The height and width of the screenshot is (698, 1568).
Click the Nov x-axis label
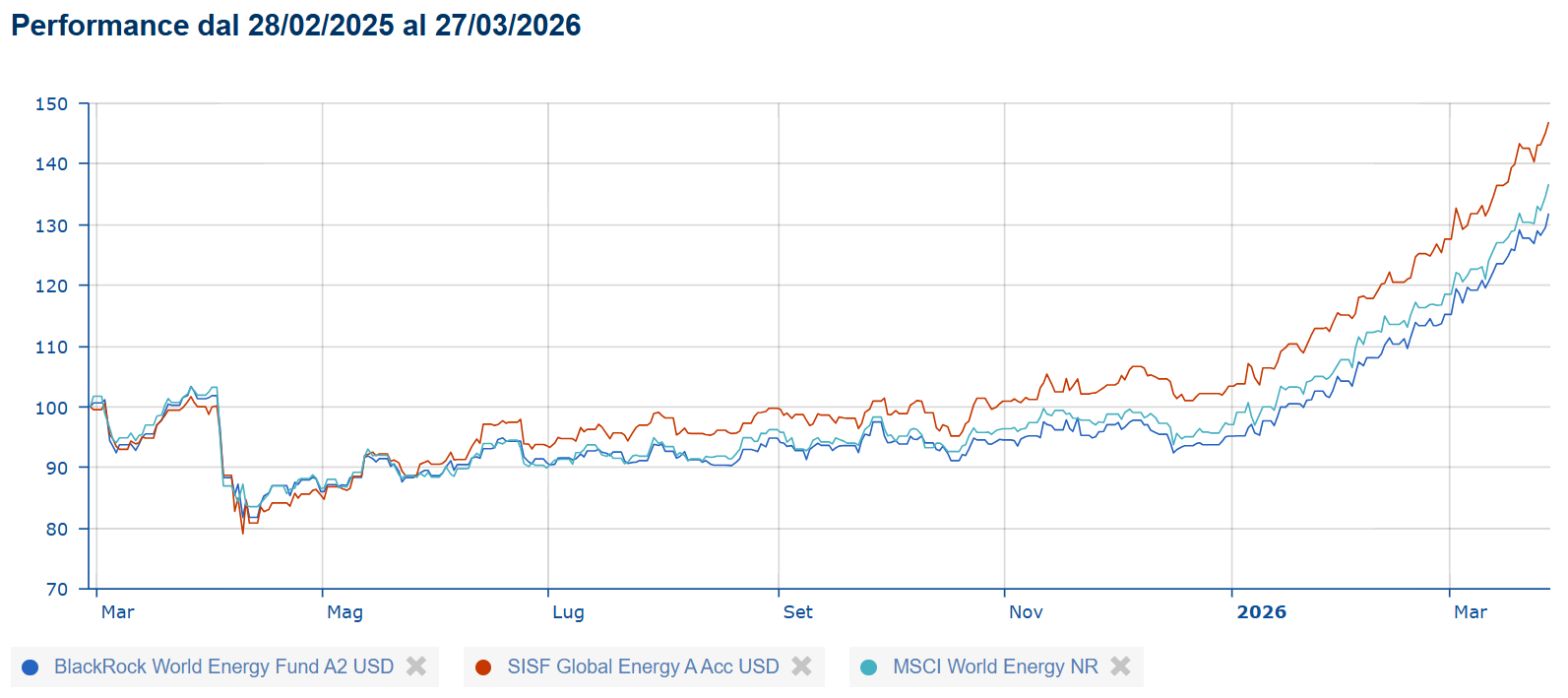[1026, 612]
